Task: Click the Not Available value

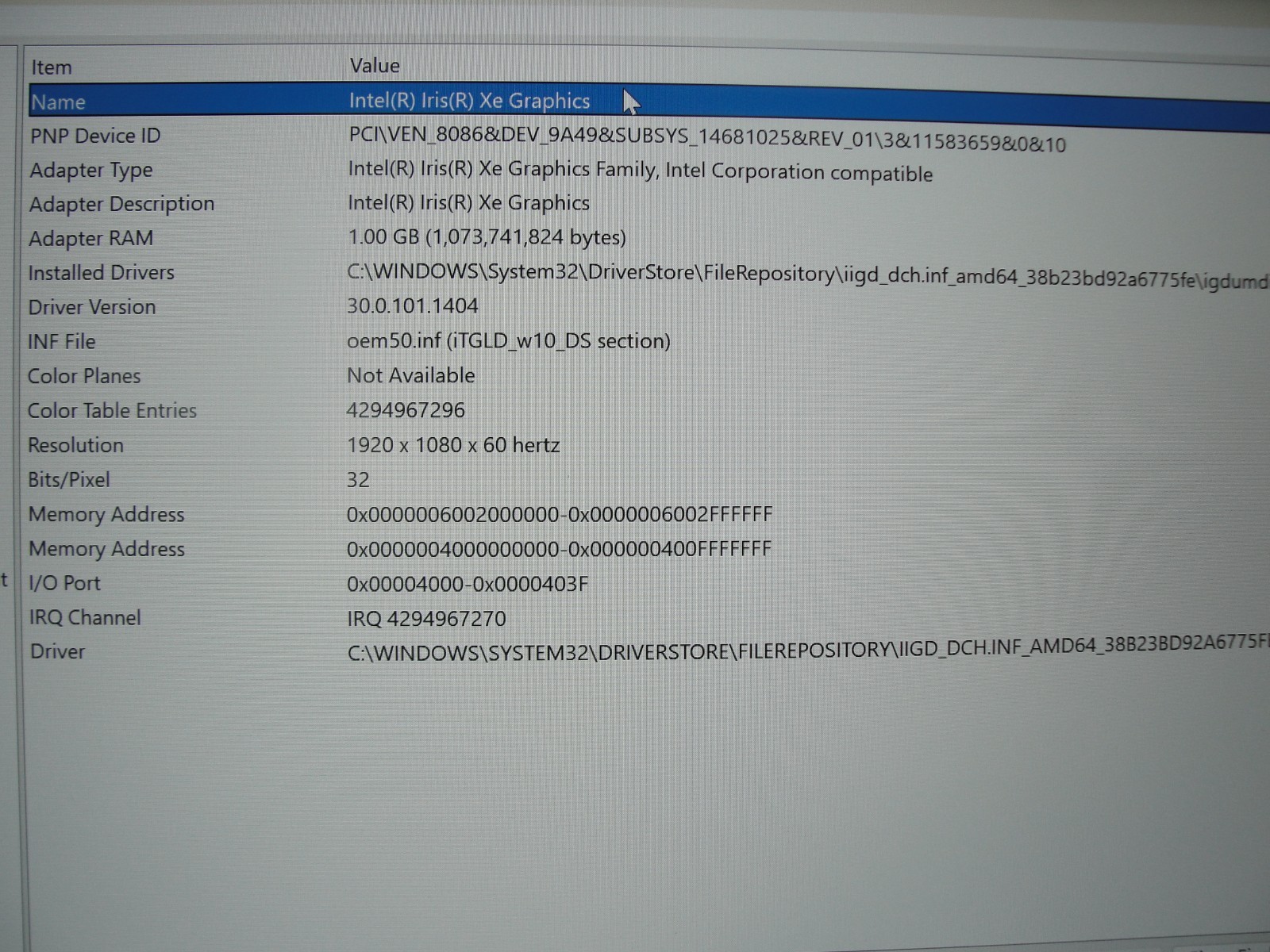Action: tap(411, 375)
